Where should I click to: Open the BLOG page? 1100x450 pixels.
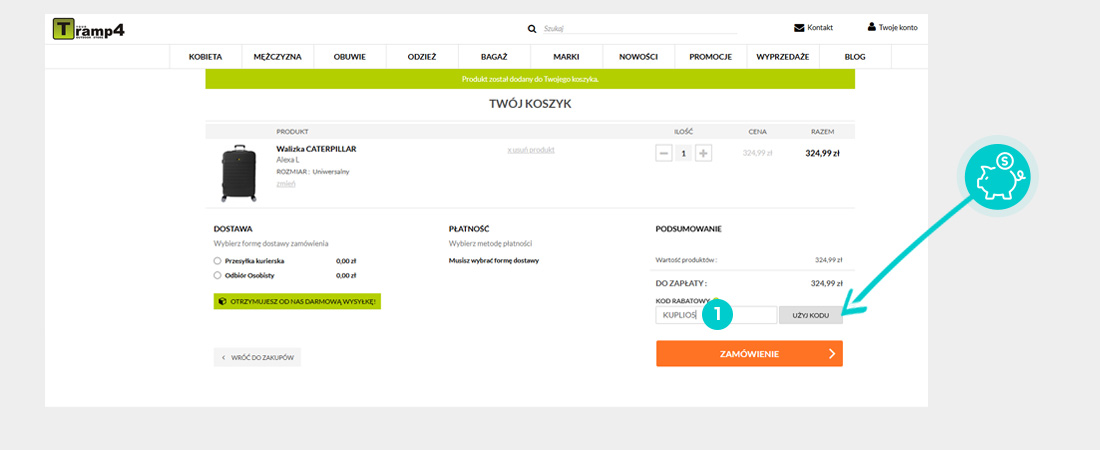[x=854, y=57]
